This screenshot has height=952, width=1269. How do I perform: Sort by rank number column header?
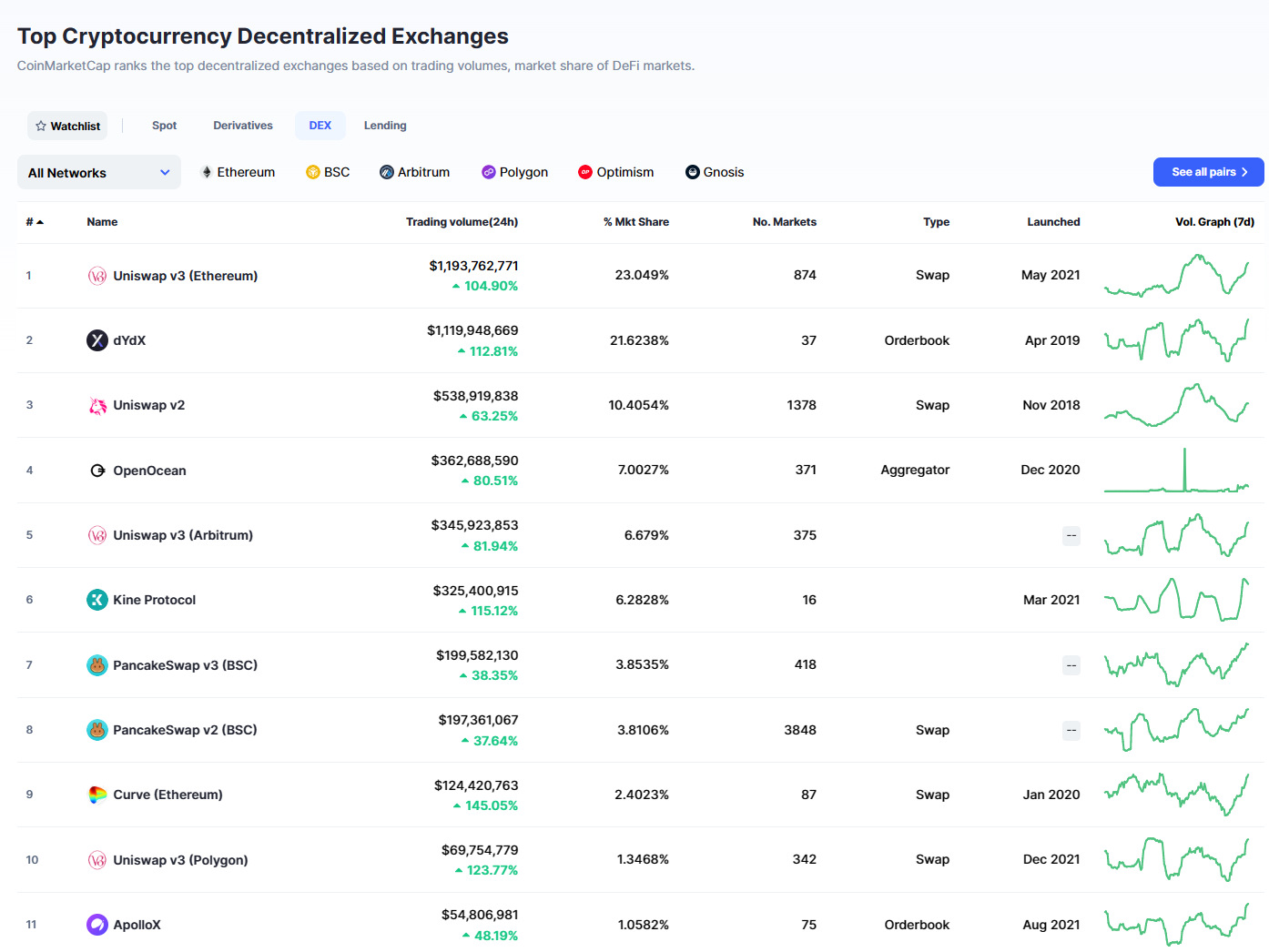(35, 222)
